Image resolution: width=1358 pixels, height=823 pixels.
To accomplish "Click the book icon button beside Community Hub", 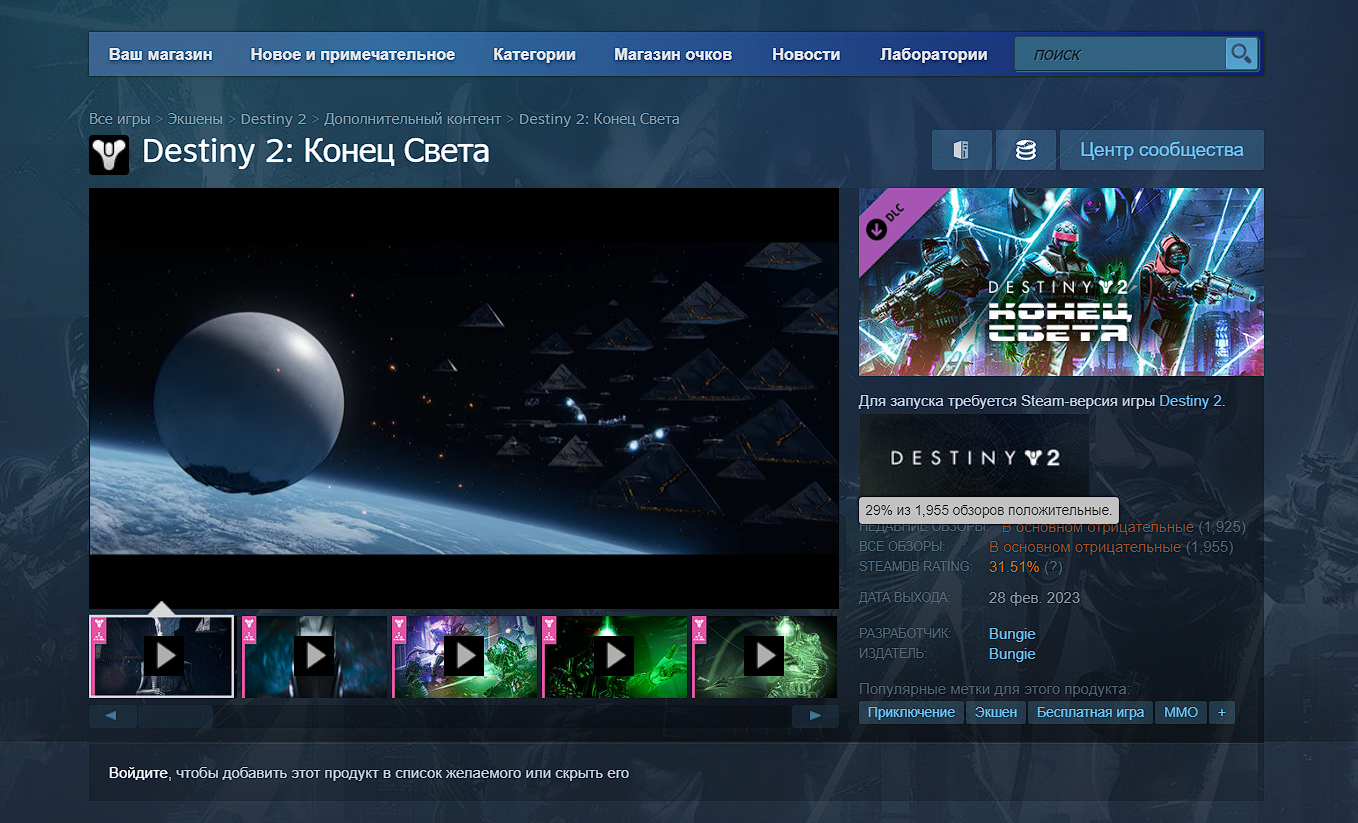I will pos(961,150).
